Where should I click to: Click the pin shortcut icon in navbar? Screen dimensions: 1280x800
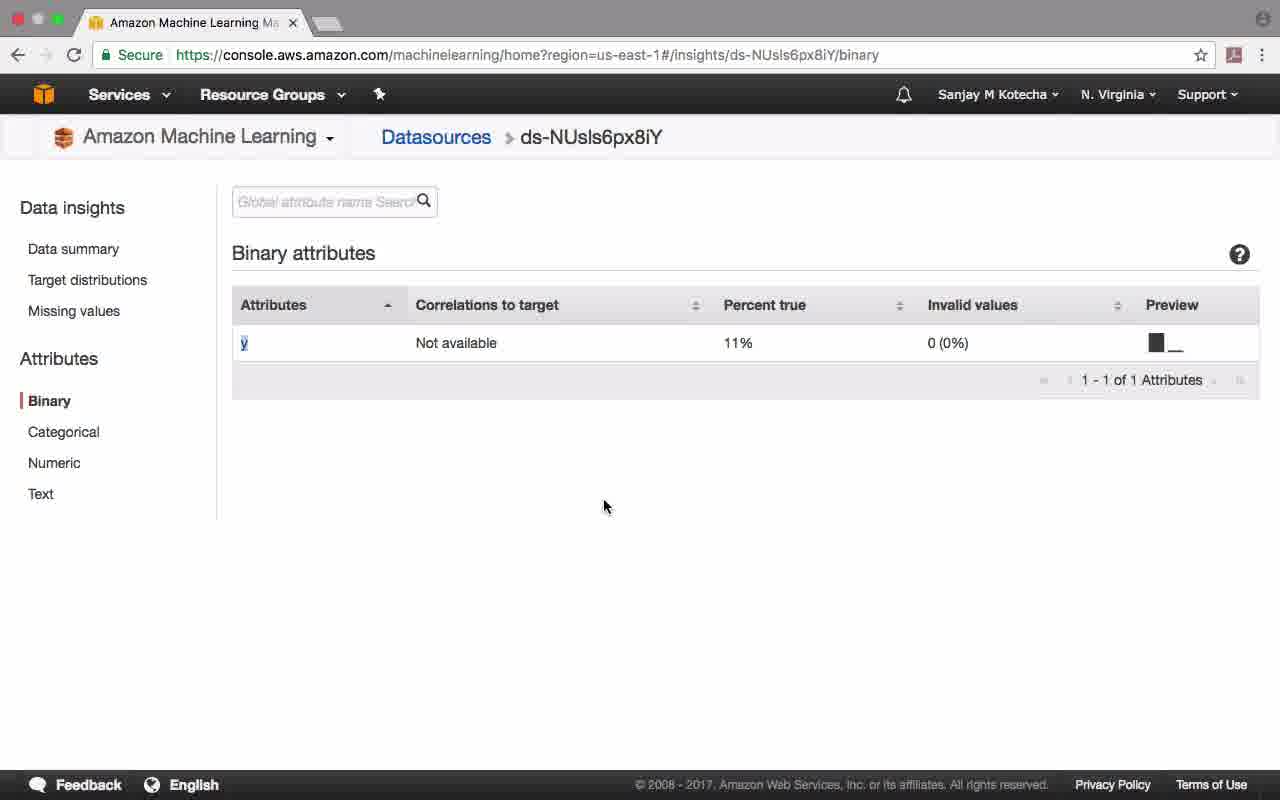[379, 94]
